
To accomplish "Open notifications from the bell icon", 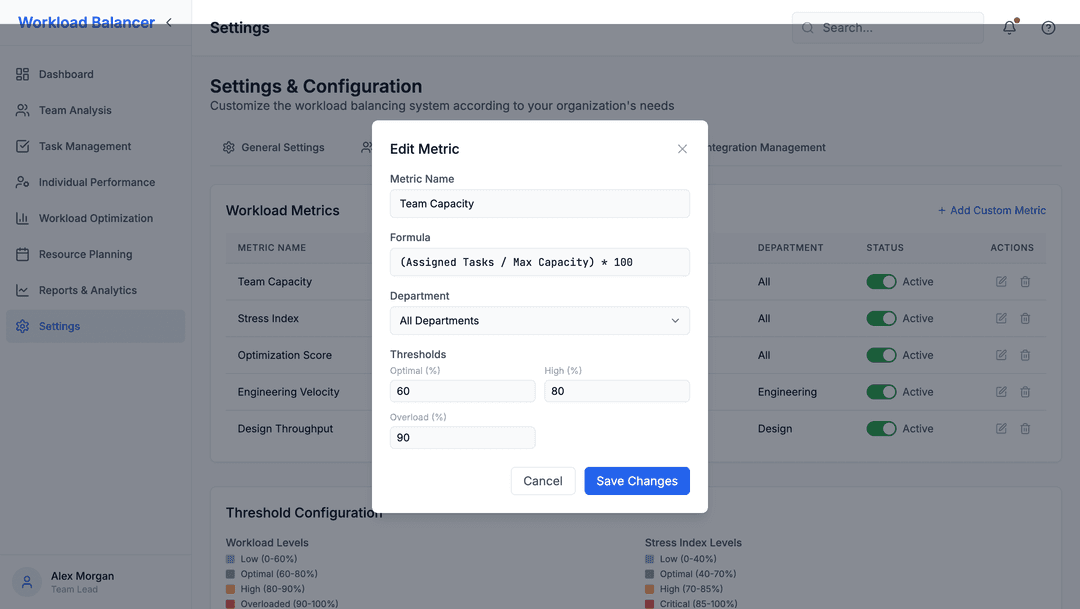I will tap(1009, 28).
